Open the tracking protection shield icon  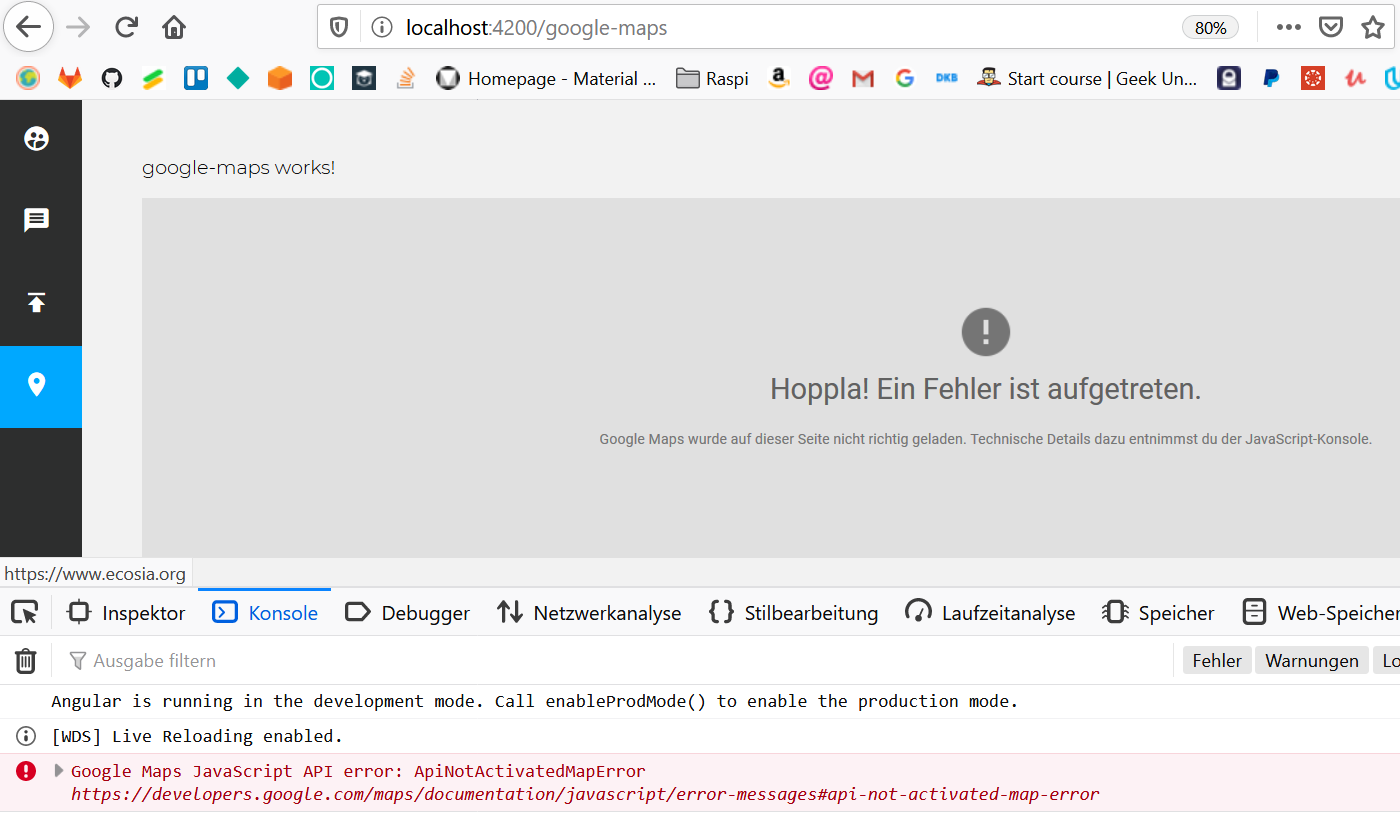(339, 28)
